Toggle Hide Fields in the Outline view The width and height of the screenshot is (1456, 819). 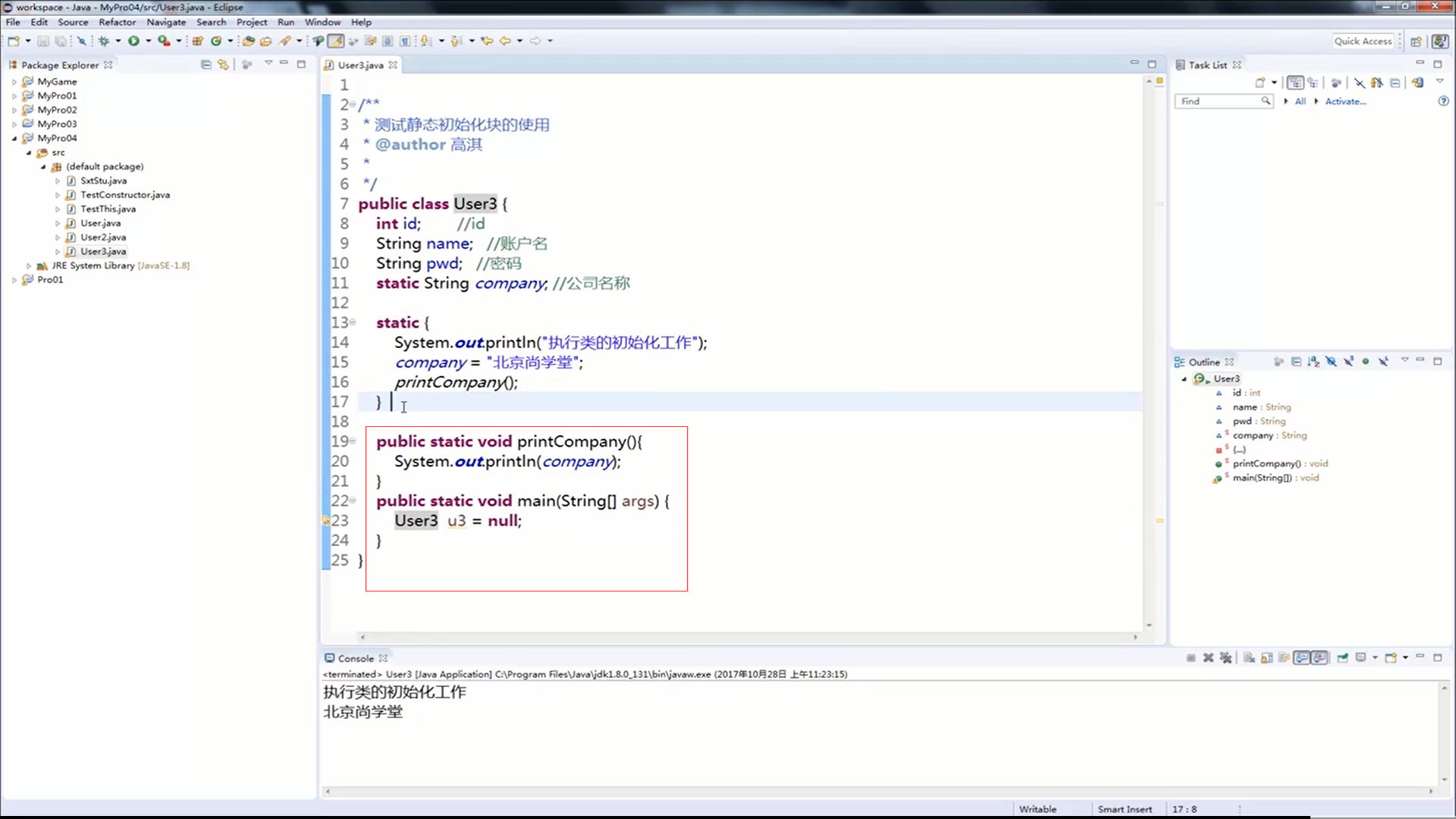[x=1331, y=362]
